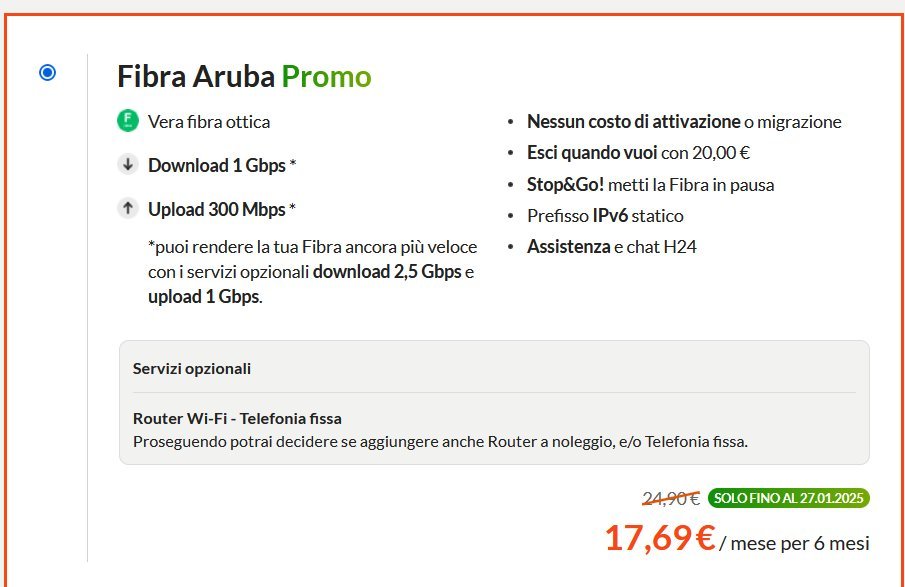The height and width of the screenshot is (587, 905).
Task: Click the Fibra Aruba Promo heading
Action: click(x=244, y=76)
